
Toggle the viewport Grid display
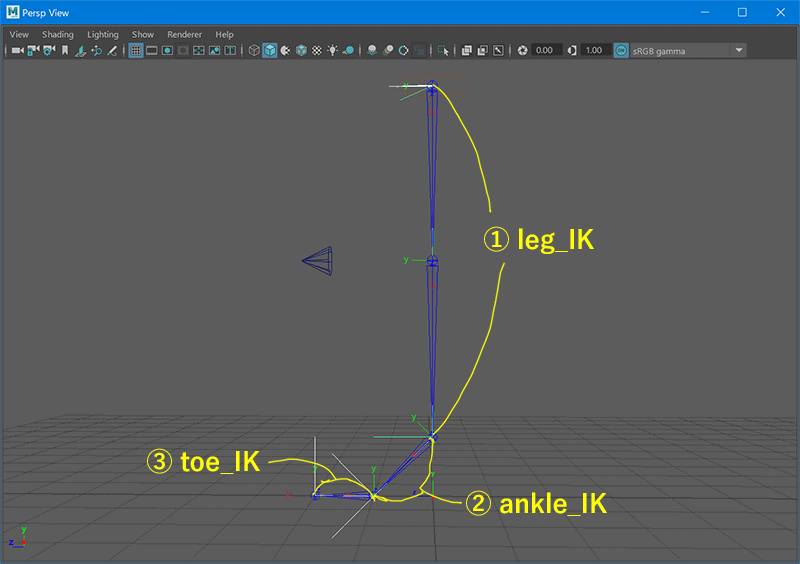click(x=136, y=51)
